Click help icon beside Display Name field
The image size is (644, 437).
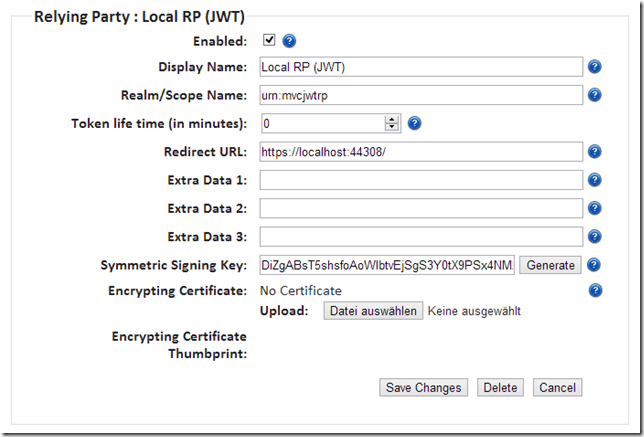594,67
